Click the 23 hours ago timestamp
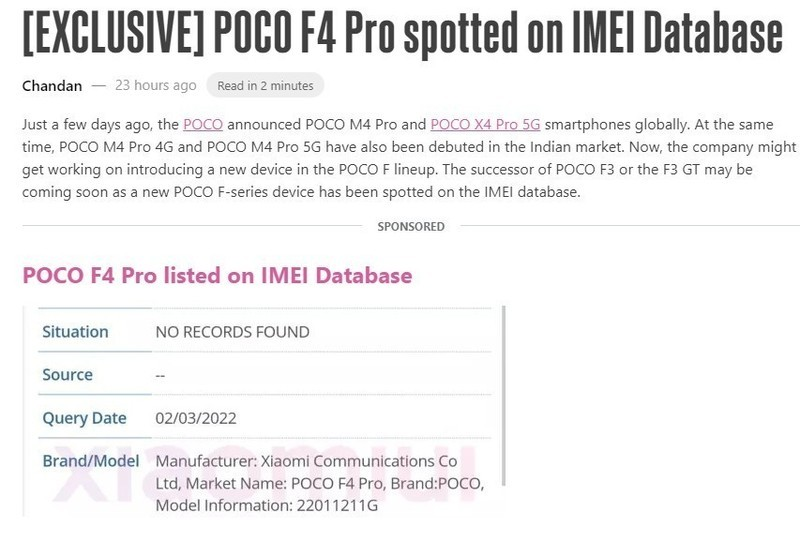 156,85
